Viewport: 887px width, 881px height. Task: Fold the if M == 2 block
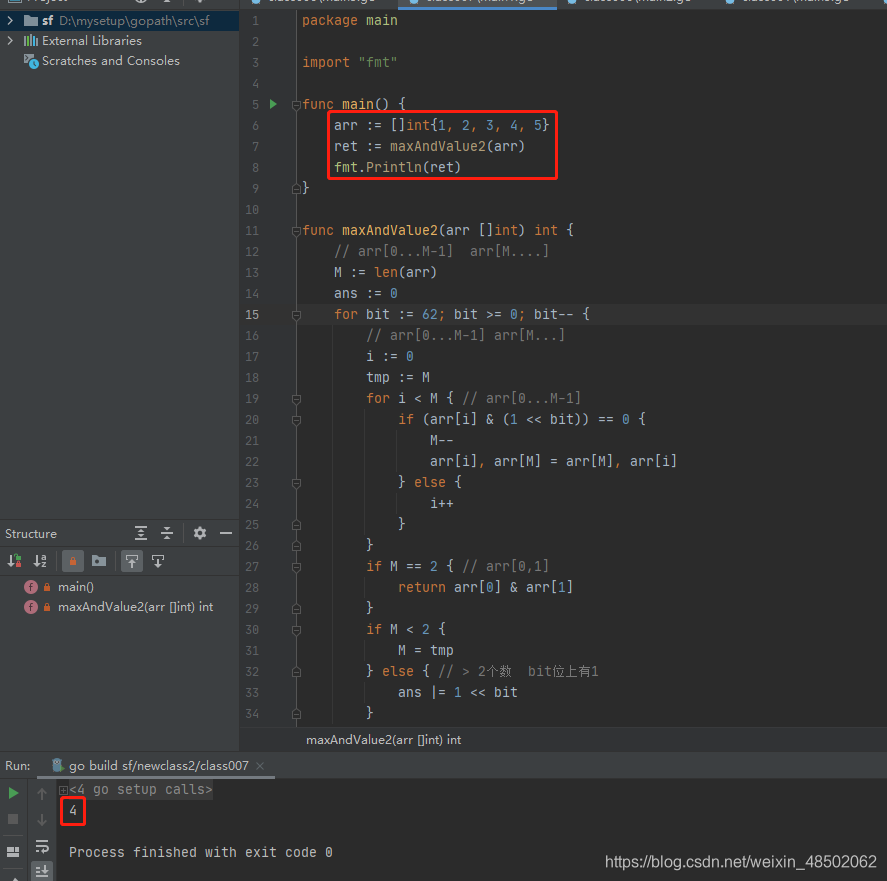pos(296,567)
